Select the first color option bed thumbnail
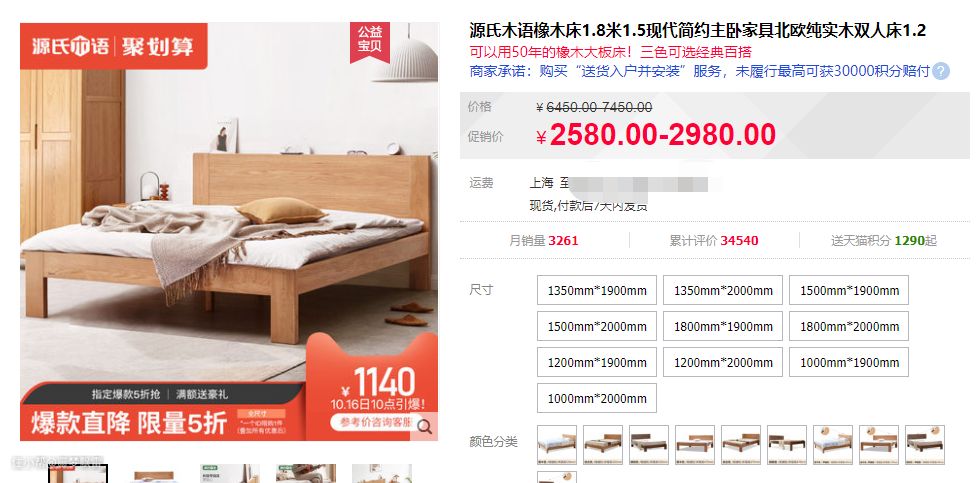This screenshot has height=483, width=978. point(556,445)
